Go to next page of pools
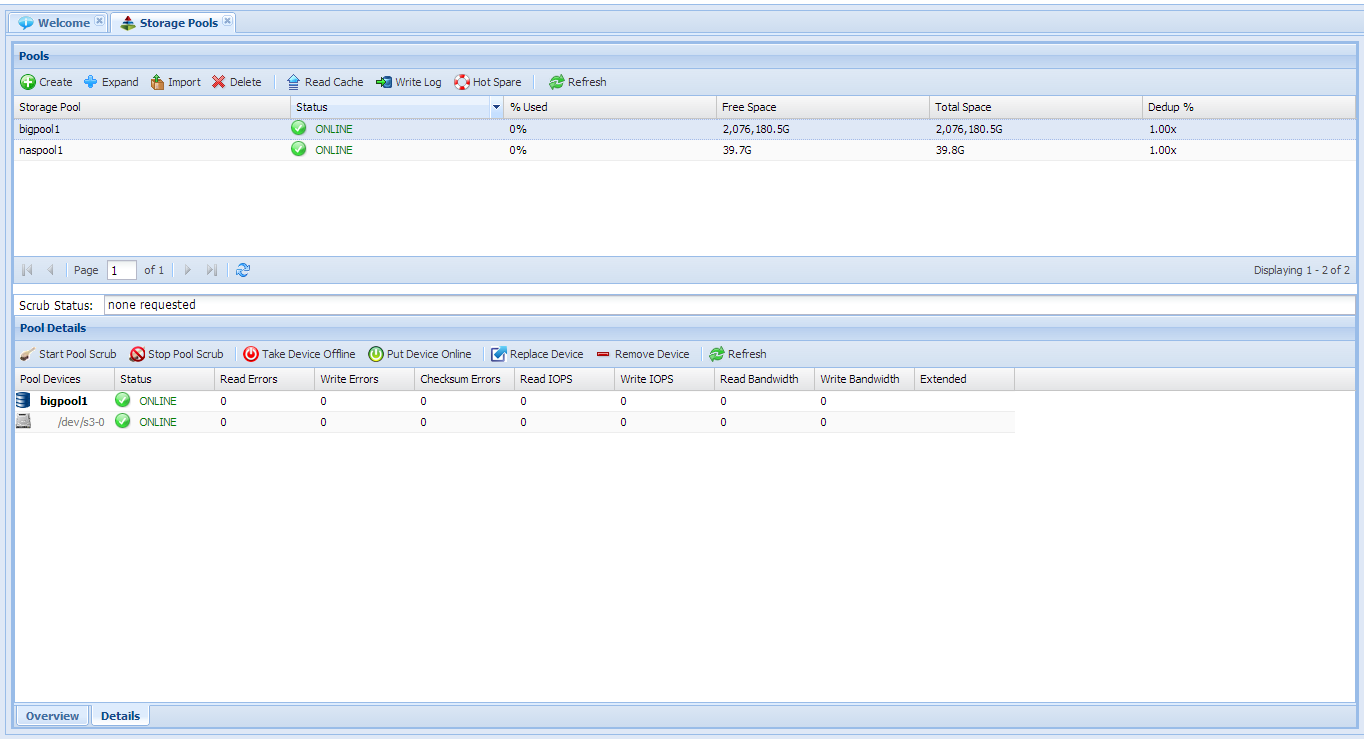Image resolution: width=1364 pixels, height=739 pixels. [x=188, y=270]
